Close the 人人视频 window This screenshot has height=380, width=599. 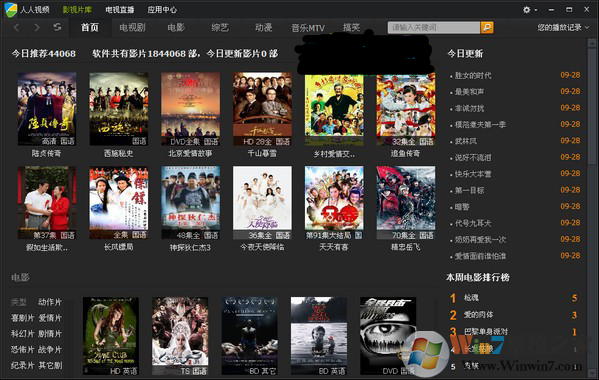587,10
